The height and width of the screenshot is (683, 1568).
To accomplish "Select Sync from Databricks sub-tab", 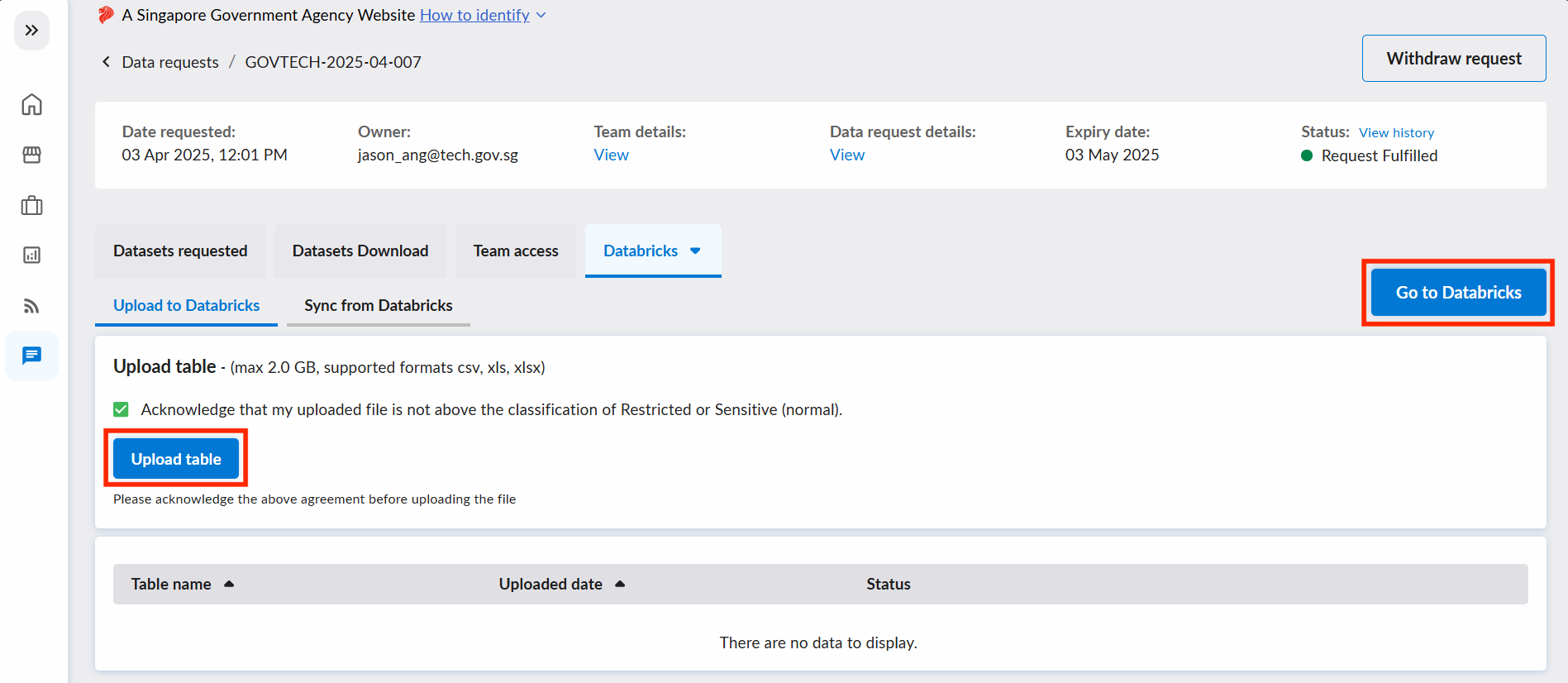I will tap(379, 305).
